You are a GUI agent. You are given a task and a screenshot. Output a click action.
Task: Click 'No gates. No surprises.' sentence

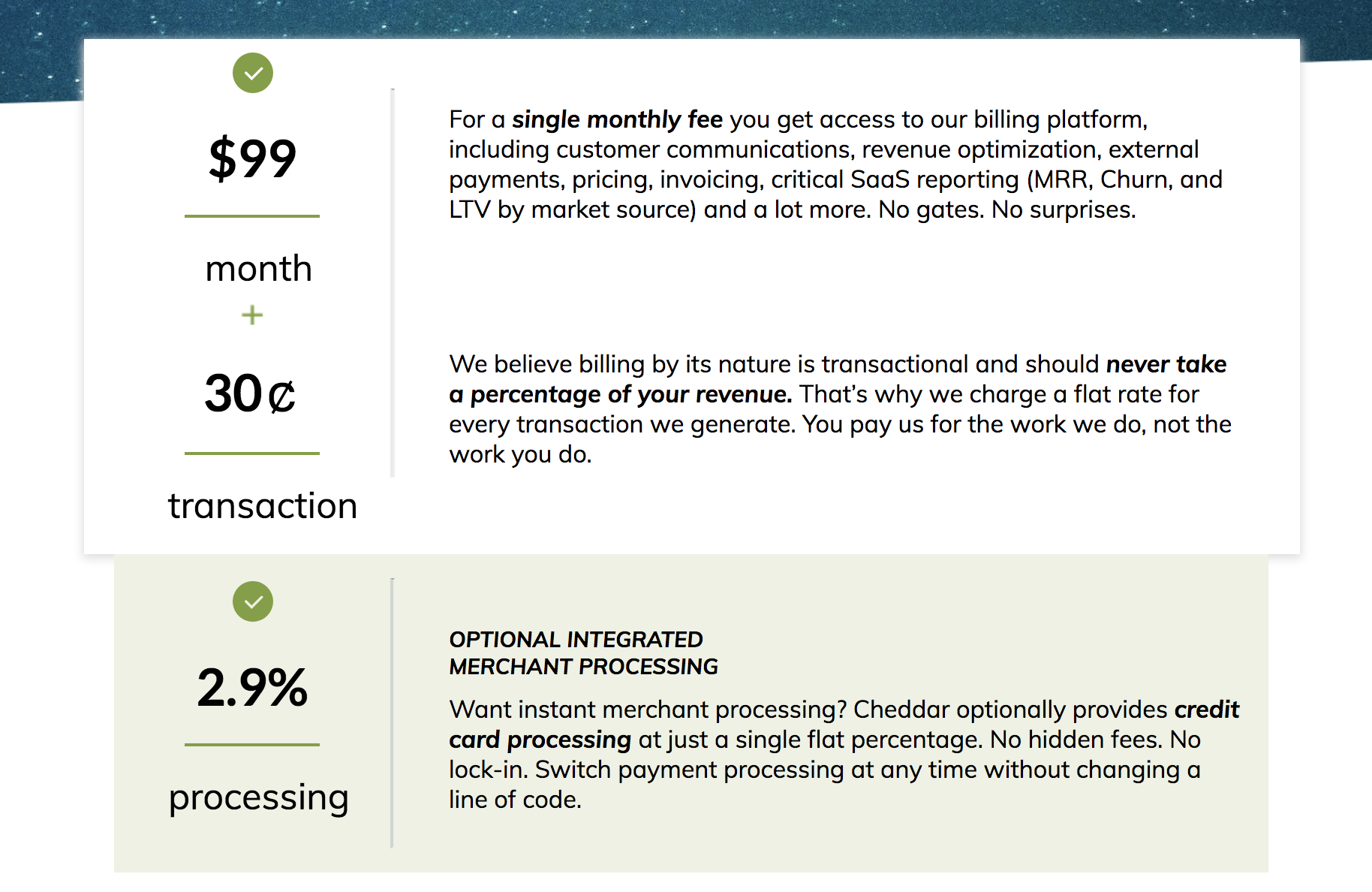click(x=1007, y=209)
